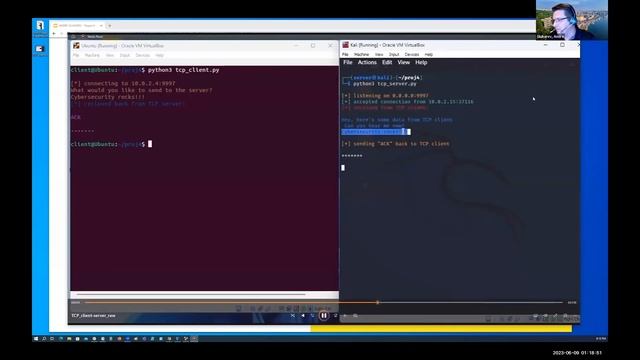Open Help in the Kali terminal menu bar
640x360 pixels.
421,62
